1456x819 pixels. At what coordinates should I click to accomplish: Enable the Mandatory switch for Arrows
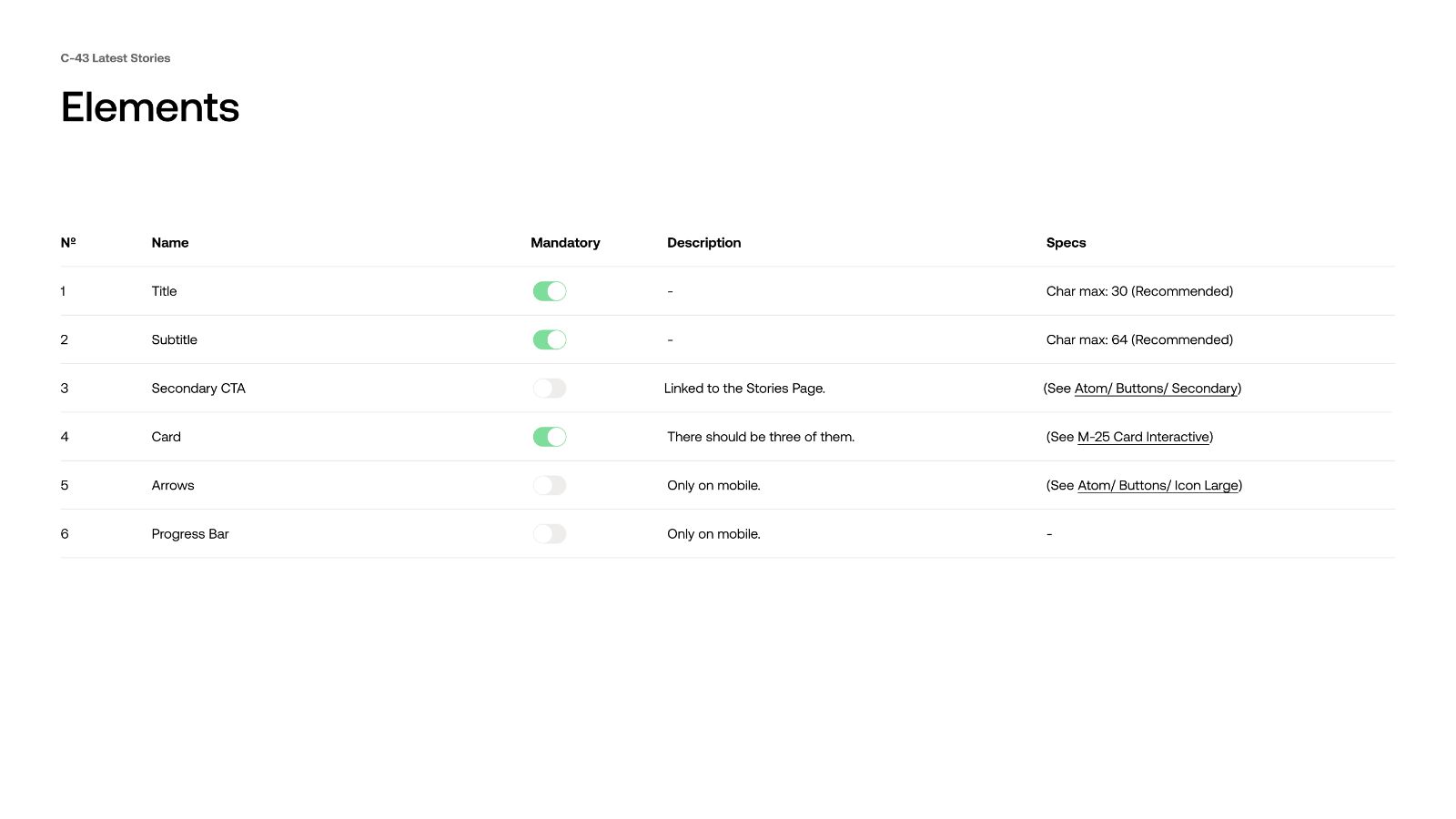point(550,485)
